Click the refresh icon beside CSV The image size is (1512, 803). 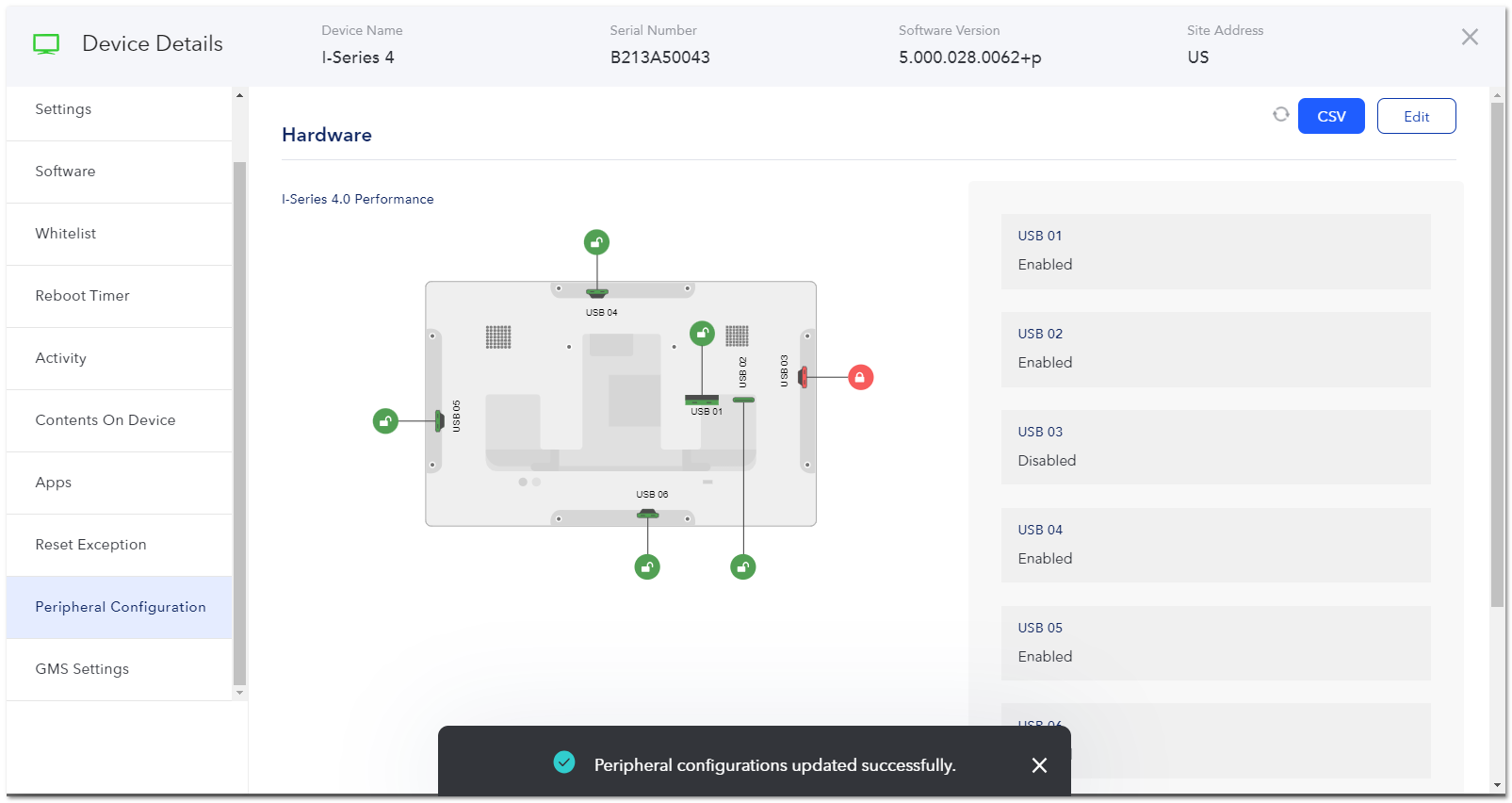[1280, 114]
